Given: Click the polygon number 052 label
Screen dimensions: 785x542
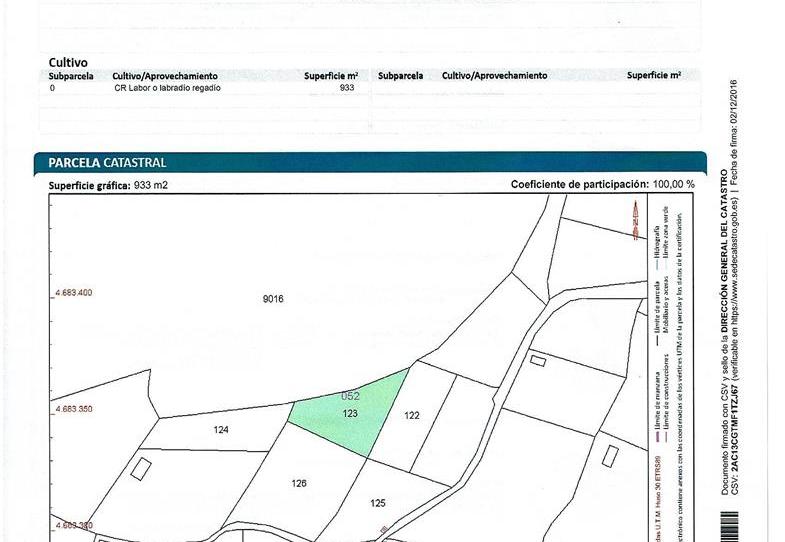Looking at the screenshot, I should point(350,396).
